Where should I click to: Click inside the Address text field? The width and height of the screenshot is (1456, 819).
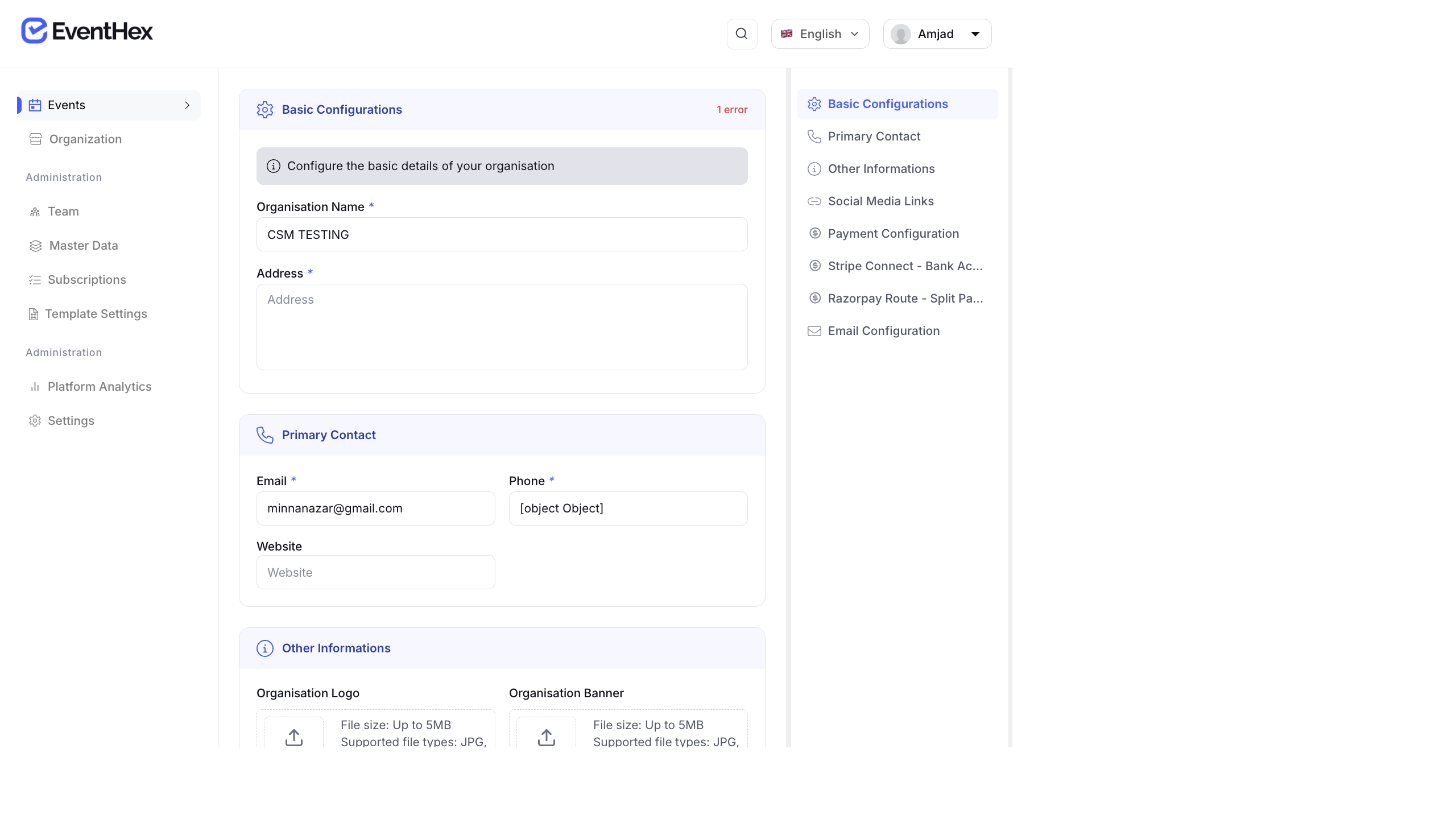click(502, 327)
